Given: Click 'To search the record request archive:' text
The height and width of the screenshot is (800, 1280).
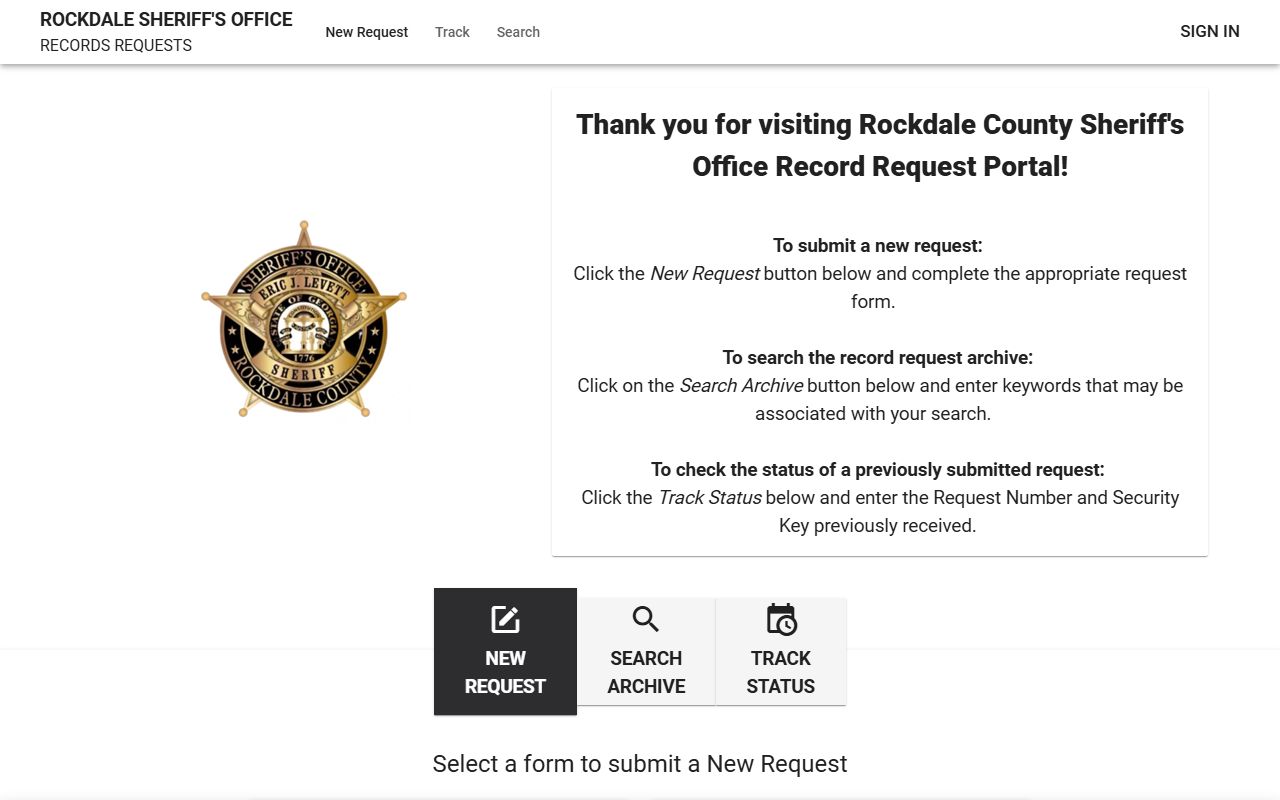Looking at the screenshot, I should (x=878, y=357).
